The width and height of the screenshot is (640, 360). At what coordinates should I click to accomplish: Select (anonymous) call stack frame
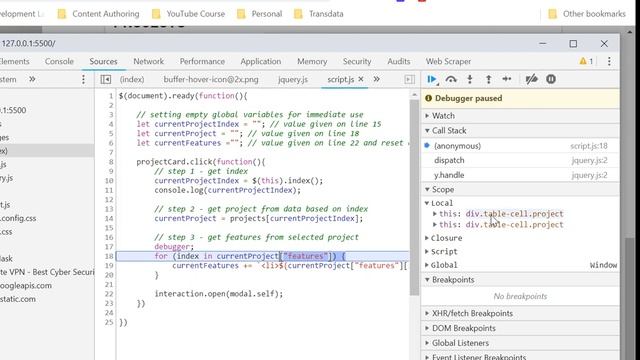[458, 146]
